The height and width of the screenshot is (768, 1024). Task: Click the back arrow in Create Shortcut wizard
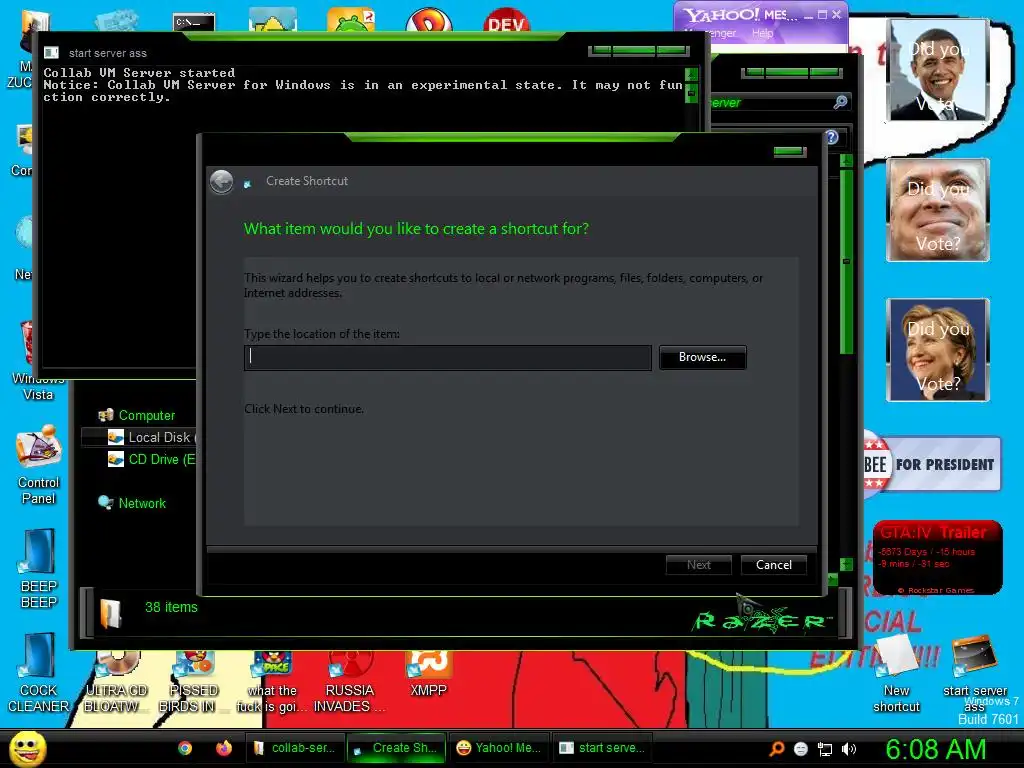222,182
